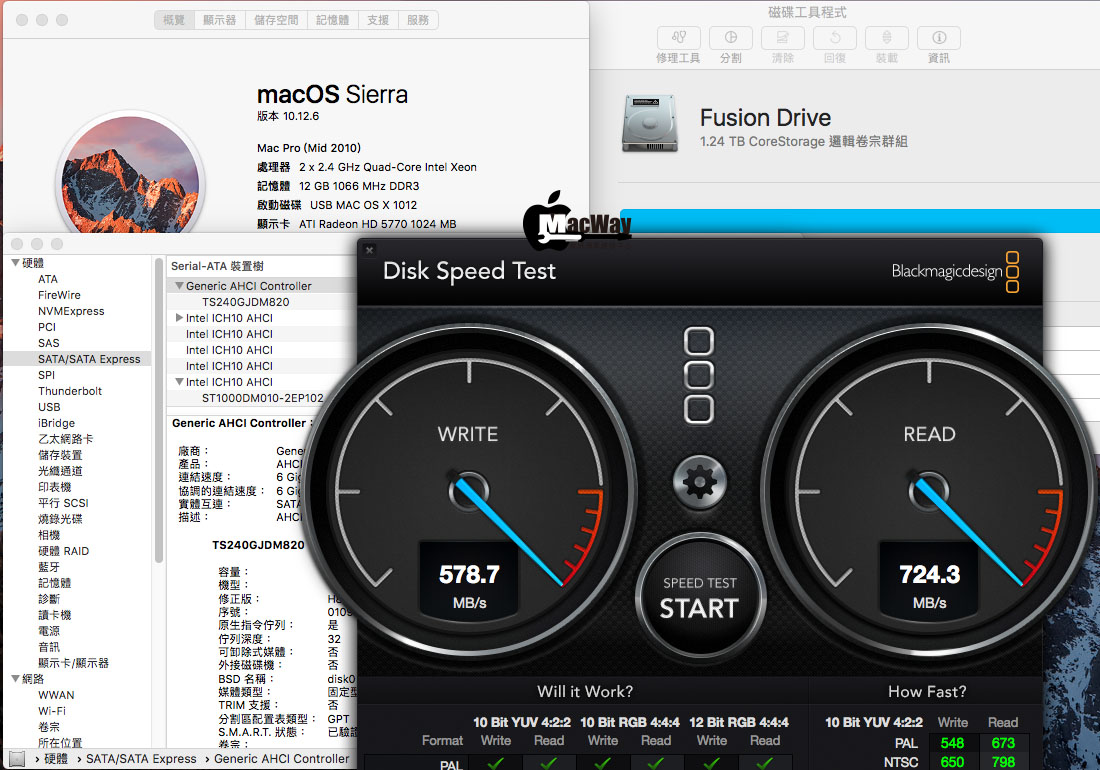Open Disk Speed Test settings gear
This screenshot has height=770, width=1100.
pos(699,482)
